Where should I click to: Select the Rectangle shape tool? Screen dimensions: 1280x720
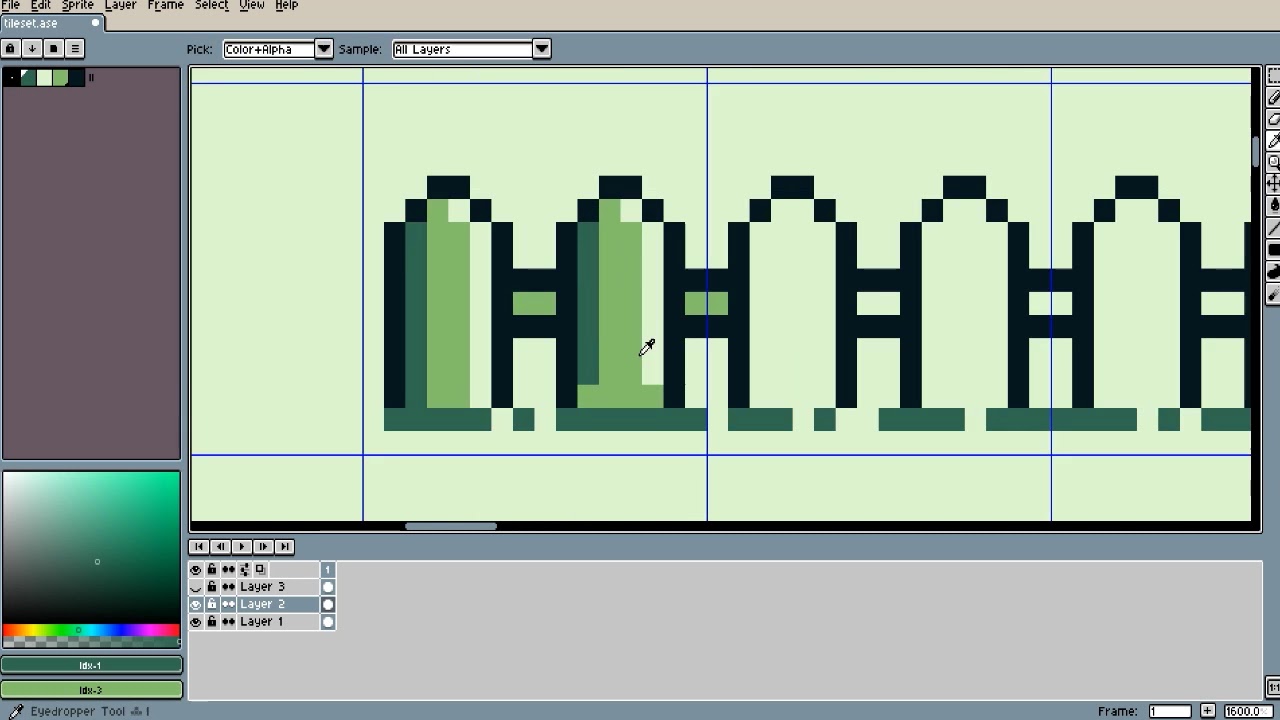1273,250
